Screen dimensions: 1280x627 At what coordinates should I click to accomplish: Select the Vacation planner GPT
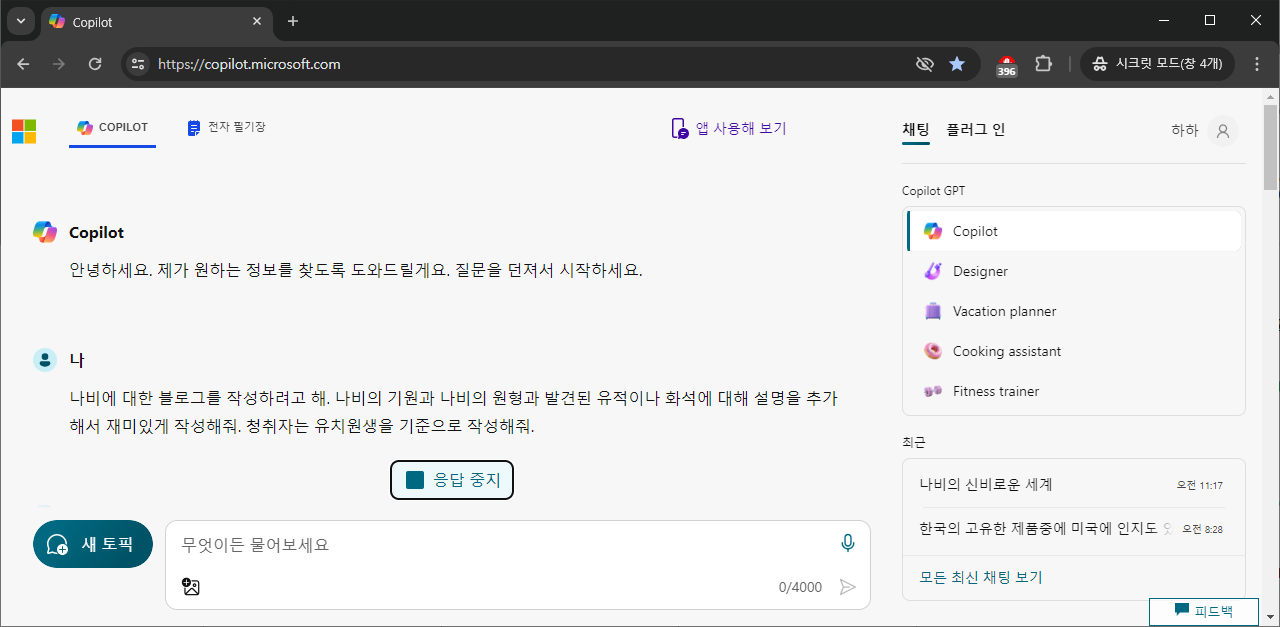(x=1074, y=311)
